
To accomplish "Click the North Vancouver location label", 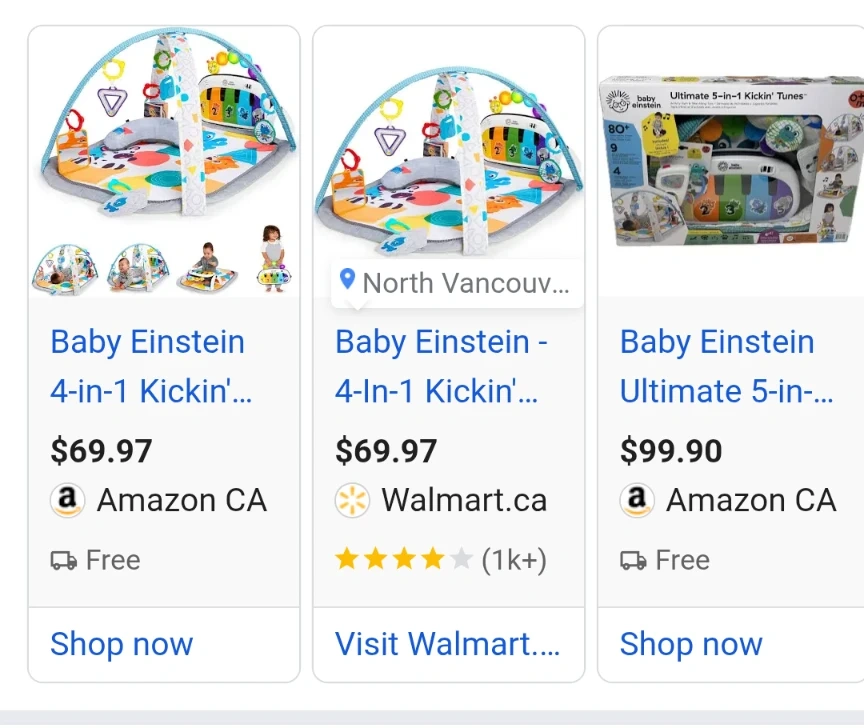I will [x=465, y=283].
